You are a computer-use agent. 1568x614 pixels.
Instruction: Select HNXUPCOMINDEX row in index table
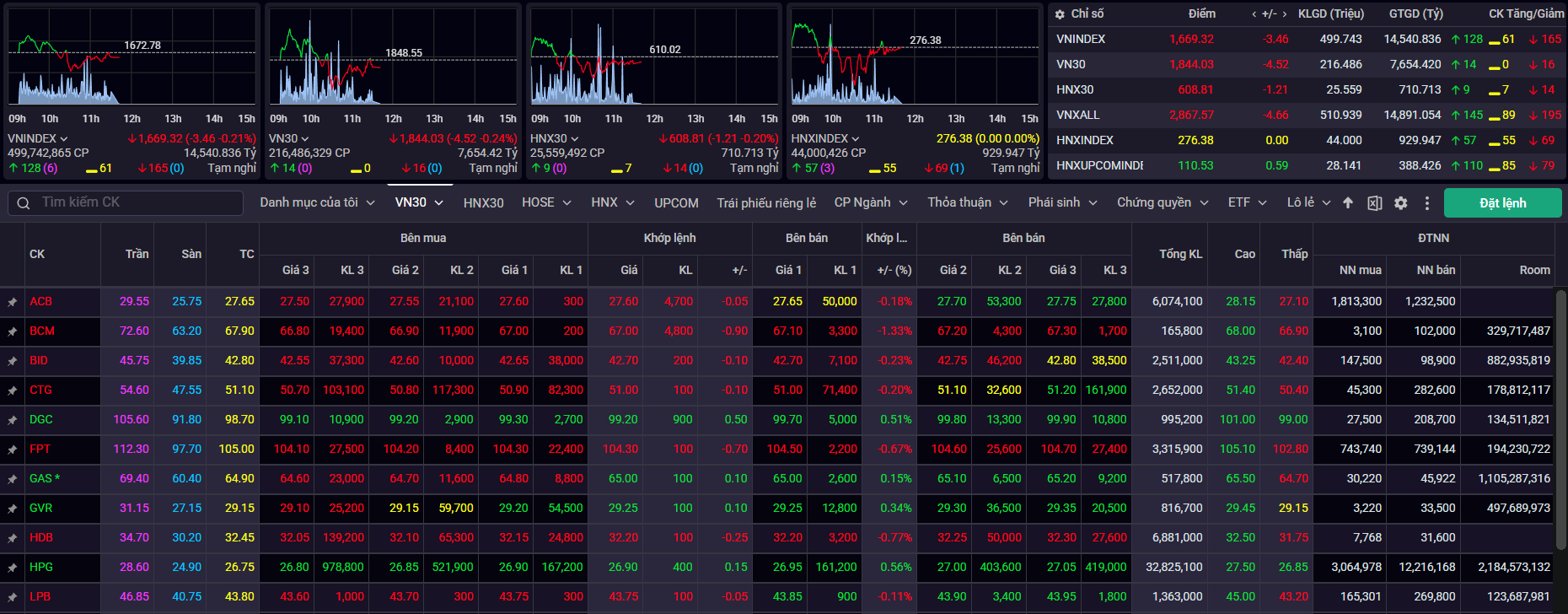click(x=1307, y=165)
